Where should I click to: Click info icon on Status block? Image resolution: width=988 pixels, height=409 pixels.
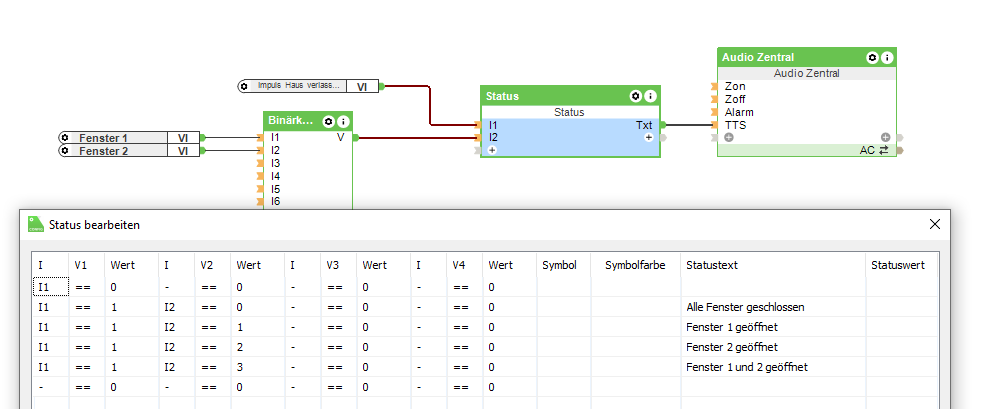click(650, 96)
